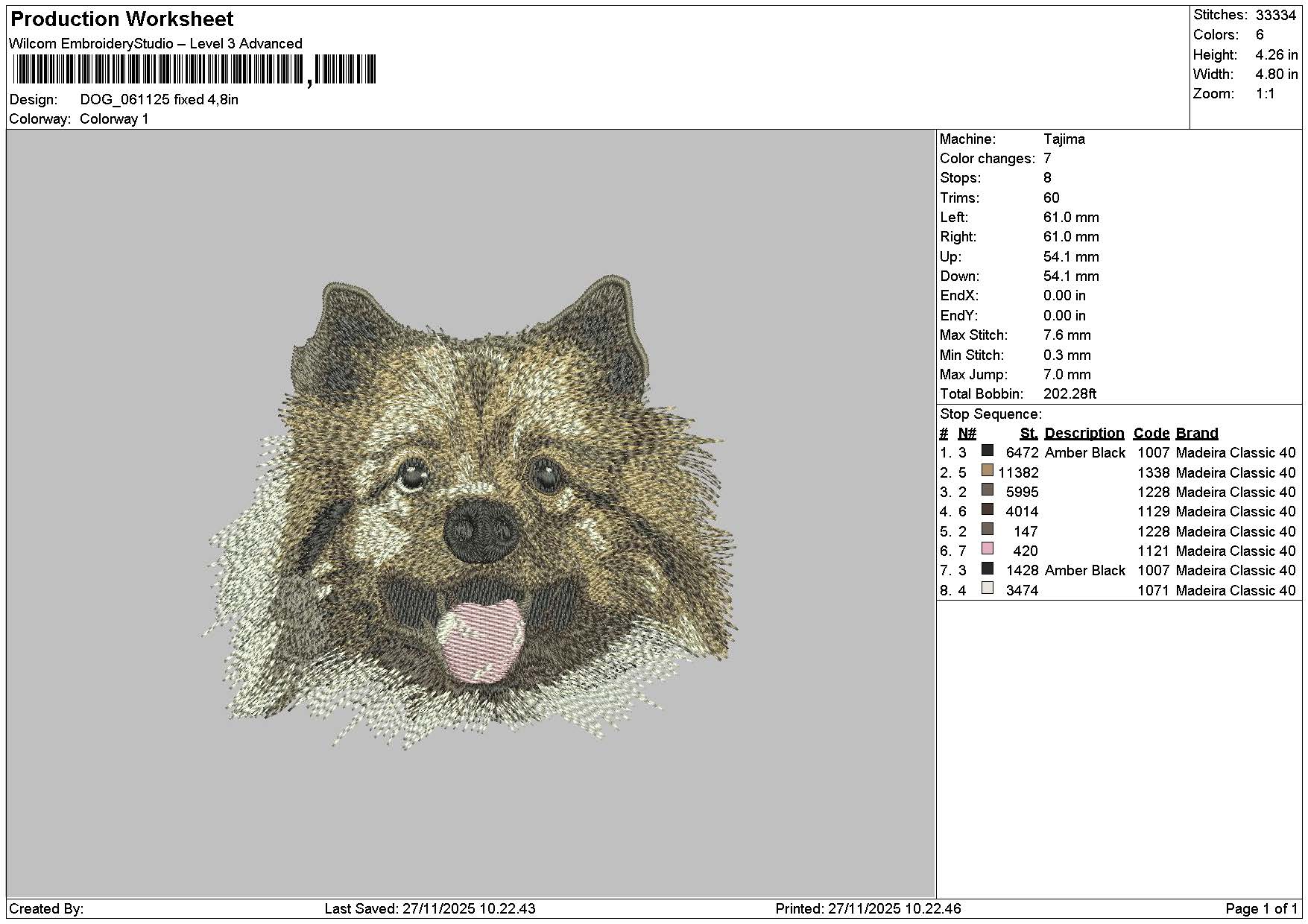
Task: Click the grey swatch in stop row 3
Action: [x=988, y=490]
